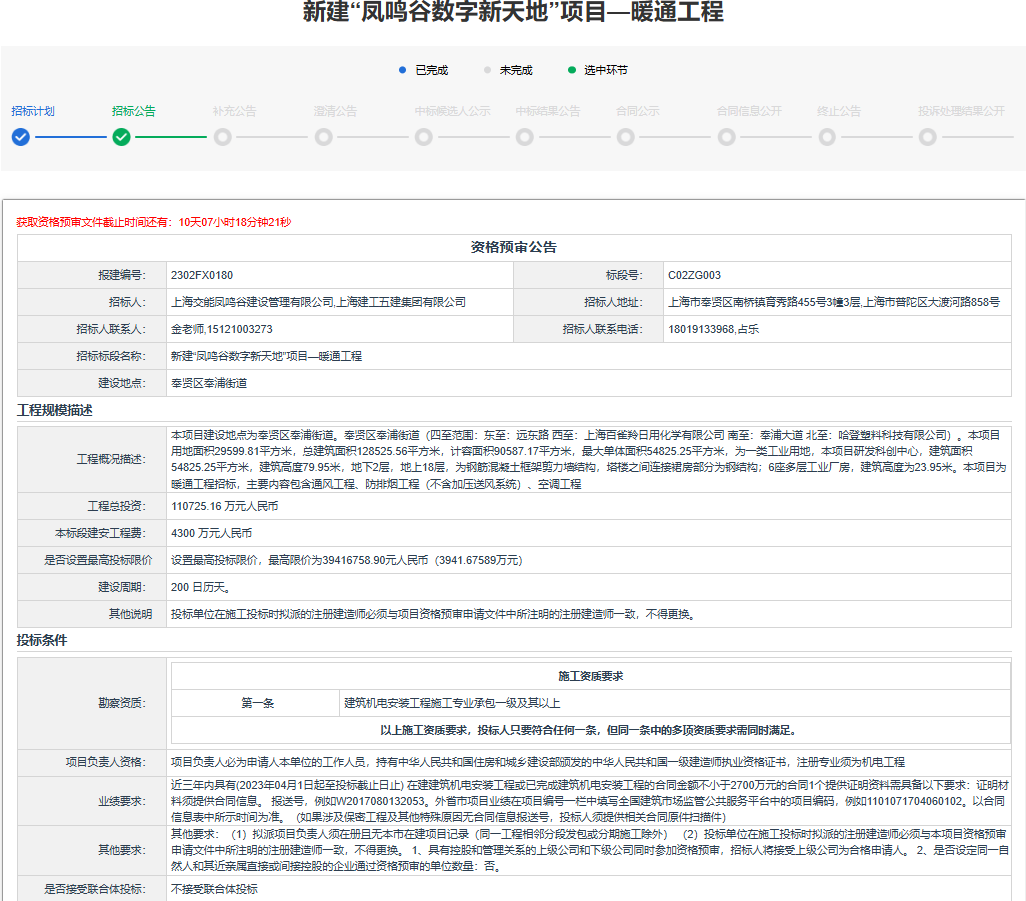Screen dimensions: 1026x901
Task: Click the red deadline countdown text
Action: tap(153, 222)
